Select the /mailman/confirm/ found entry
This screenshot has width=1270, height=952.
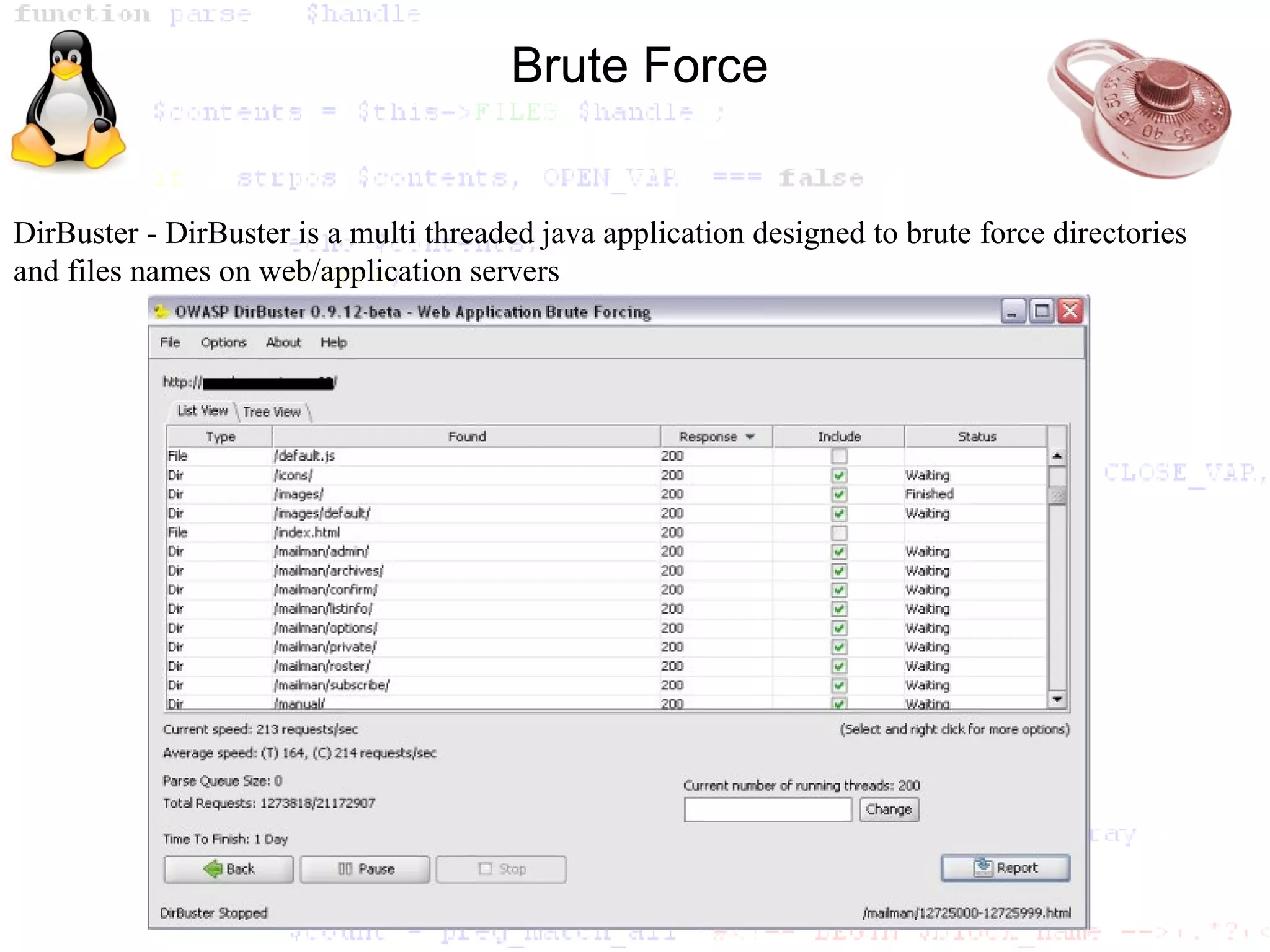click(326, 590)
